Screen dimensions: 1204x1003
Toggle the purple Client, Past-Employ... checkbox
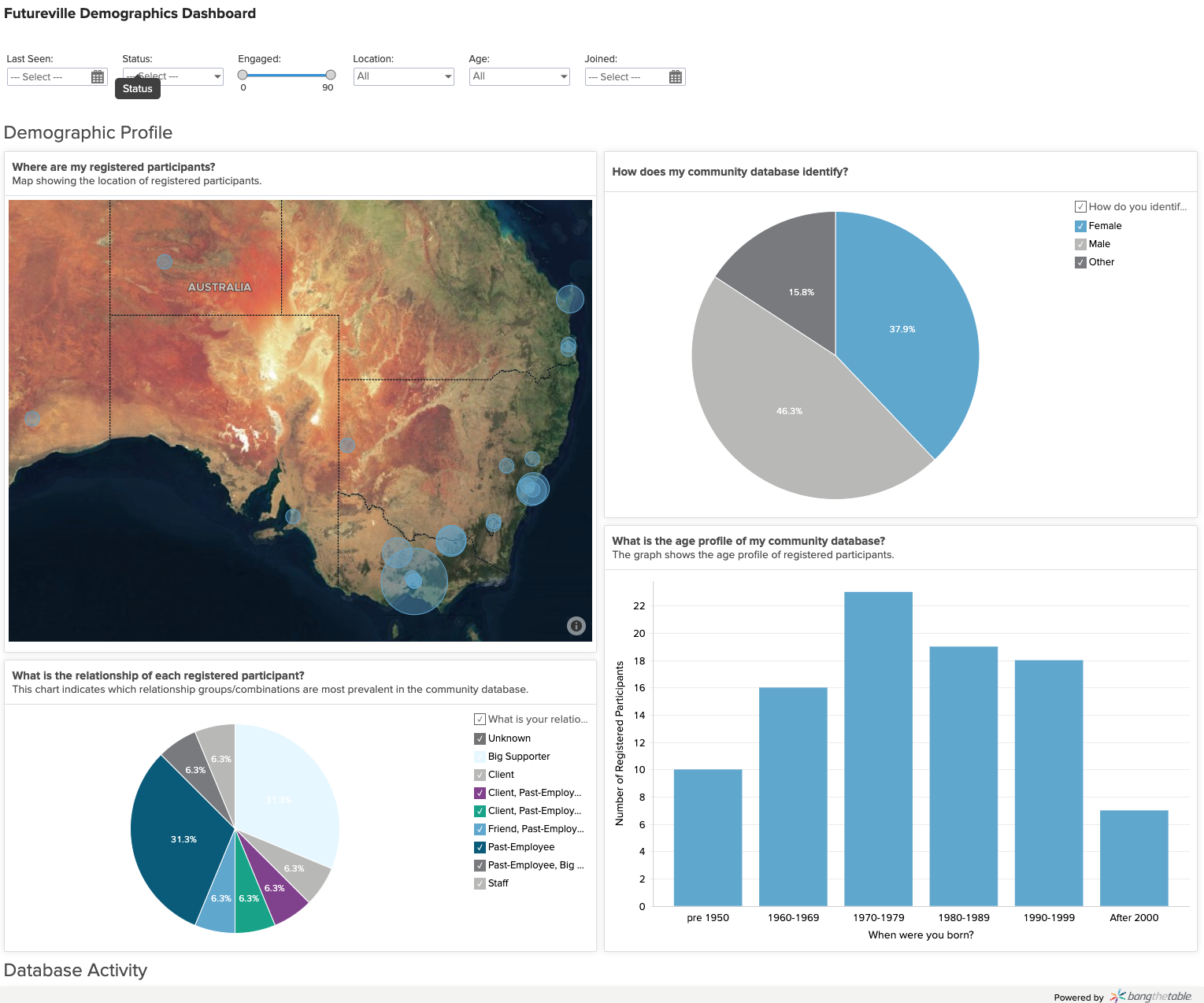pyautogui.click(x=480, y=793)
